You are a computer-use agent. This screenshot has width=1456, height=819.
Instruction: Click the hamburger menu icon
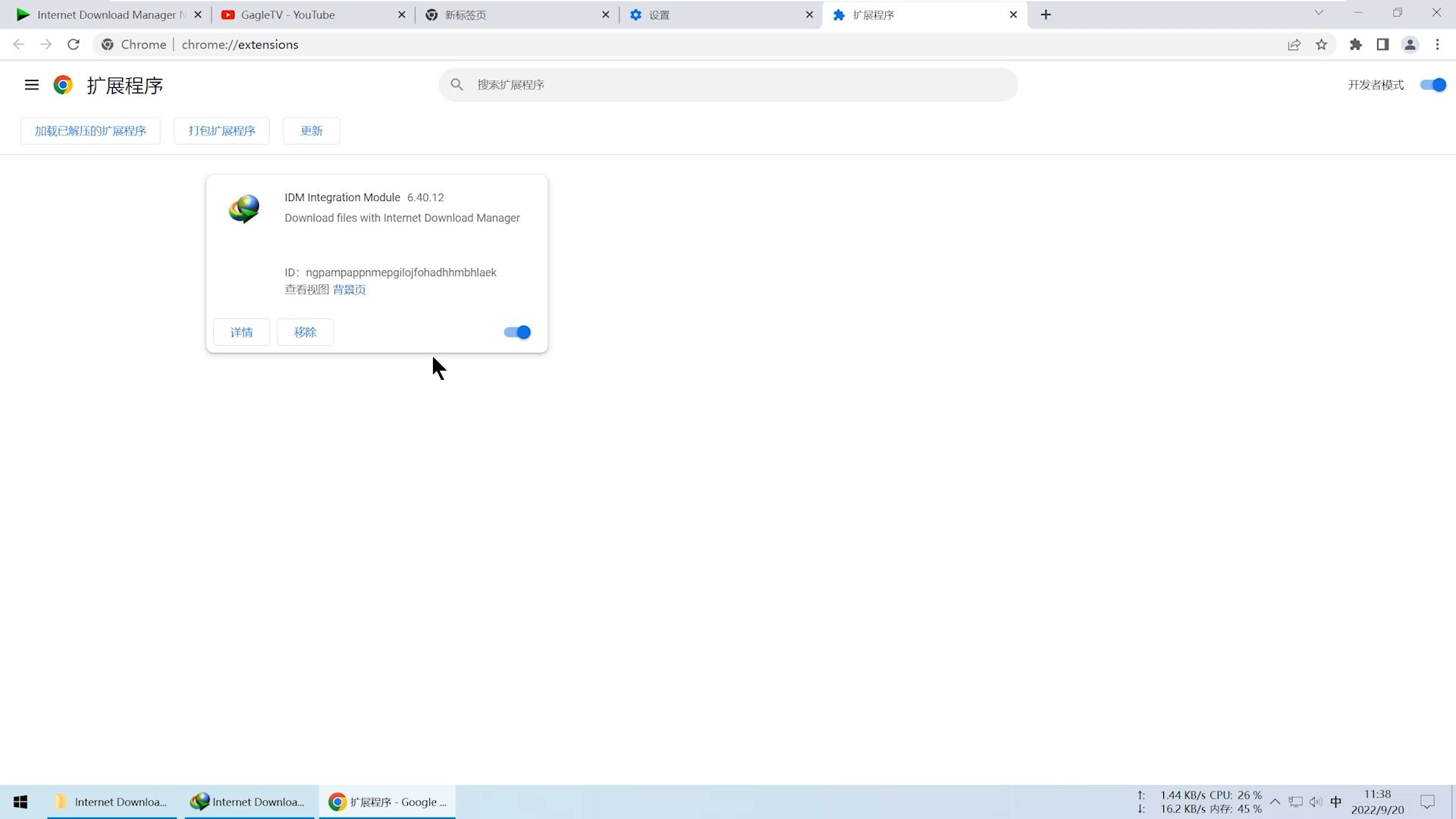31,84
